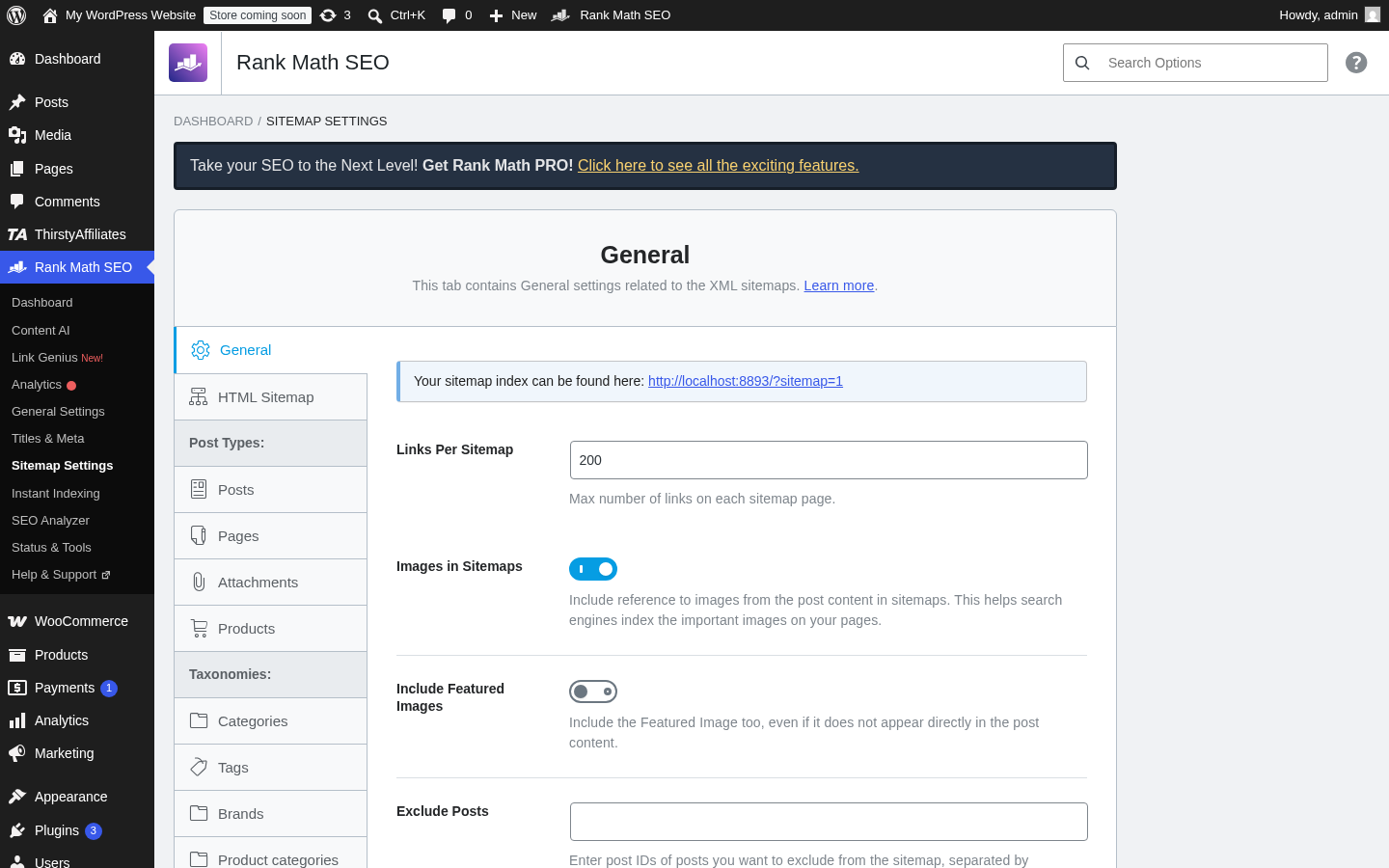The width and height of the screenshot is (1389, 868).
Task: Click the General gear icon in tabs
Action: 201,350
